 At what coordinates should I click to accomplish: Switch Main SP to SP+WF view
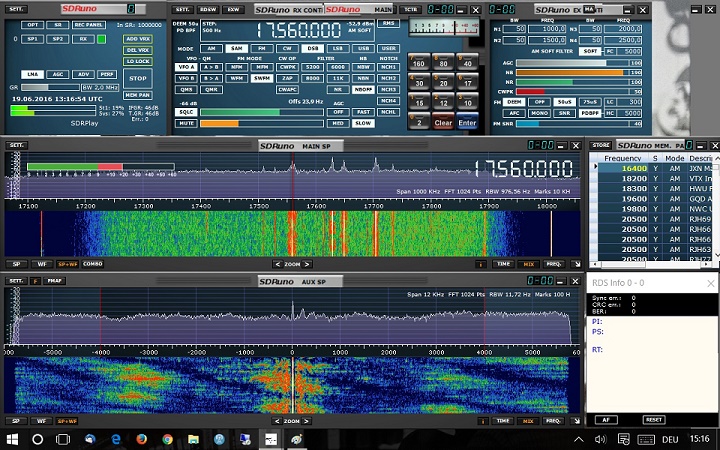[x=67, y=264]
